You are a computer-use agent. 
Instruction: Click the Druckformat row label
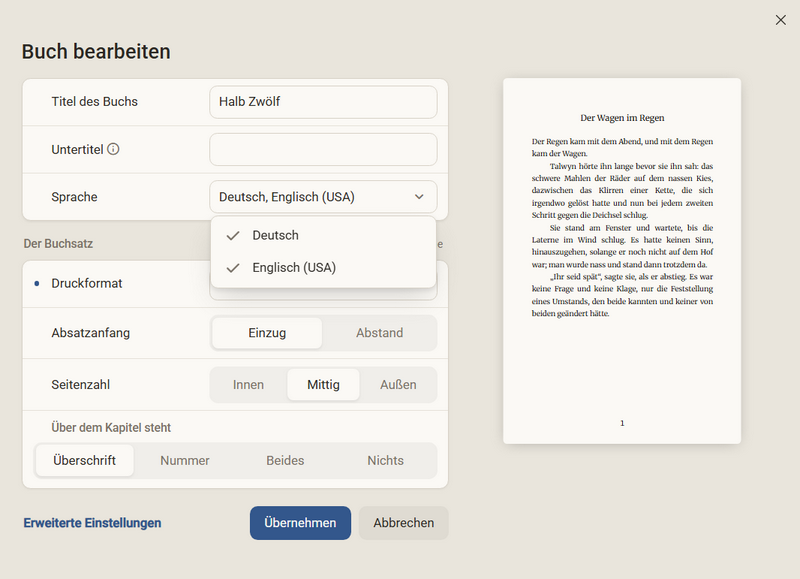coord(87,284)
